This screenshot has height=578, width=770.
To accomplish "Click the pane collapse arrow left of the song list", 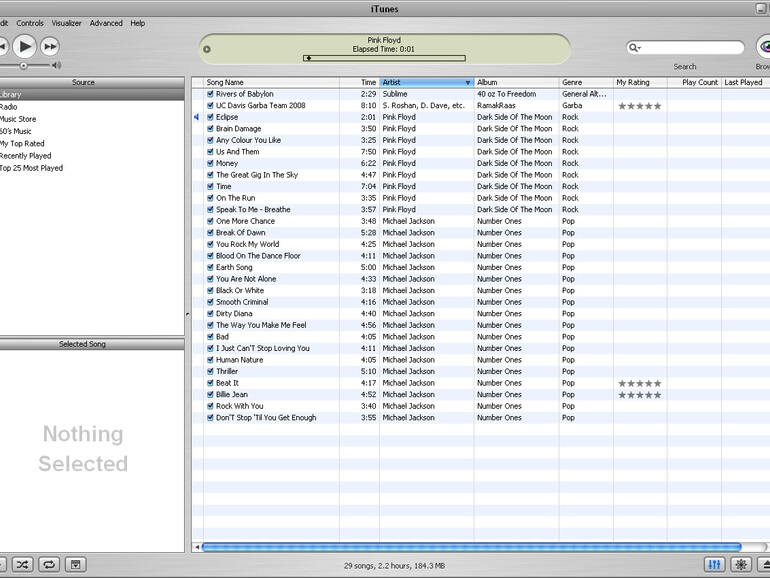I will [x=188, y=314].
